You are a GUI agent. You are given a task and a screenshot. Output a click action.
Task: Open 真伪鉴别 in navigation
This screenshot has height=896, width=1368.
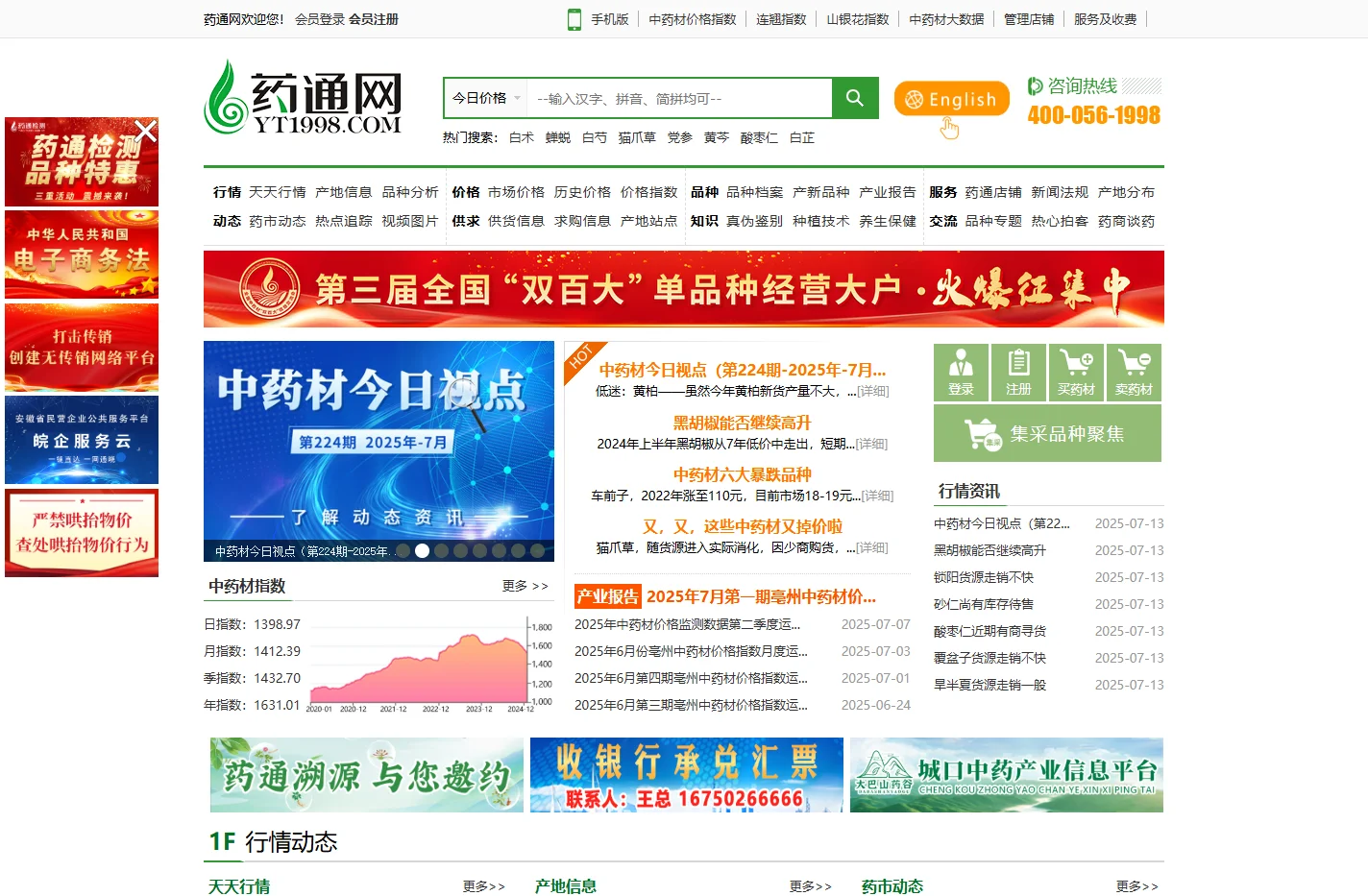[754, 221]
